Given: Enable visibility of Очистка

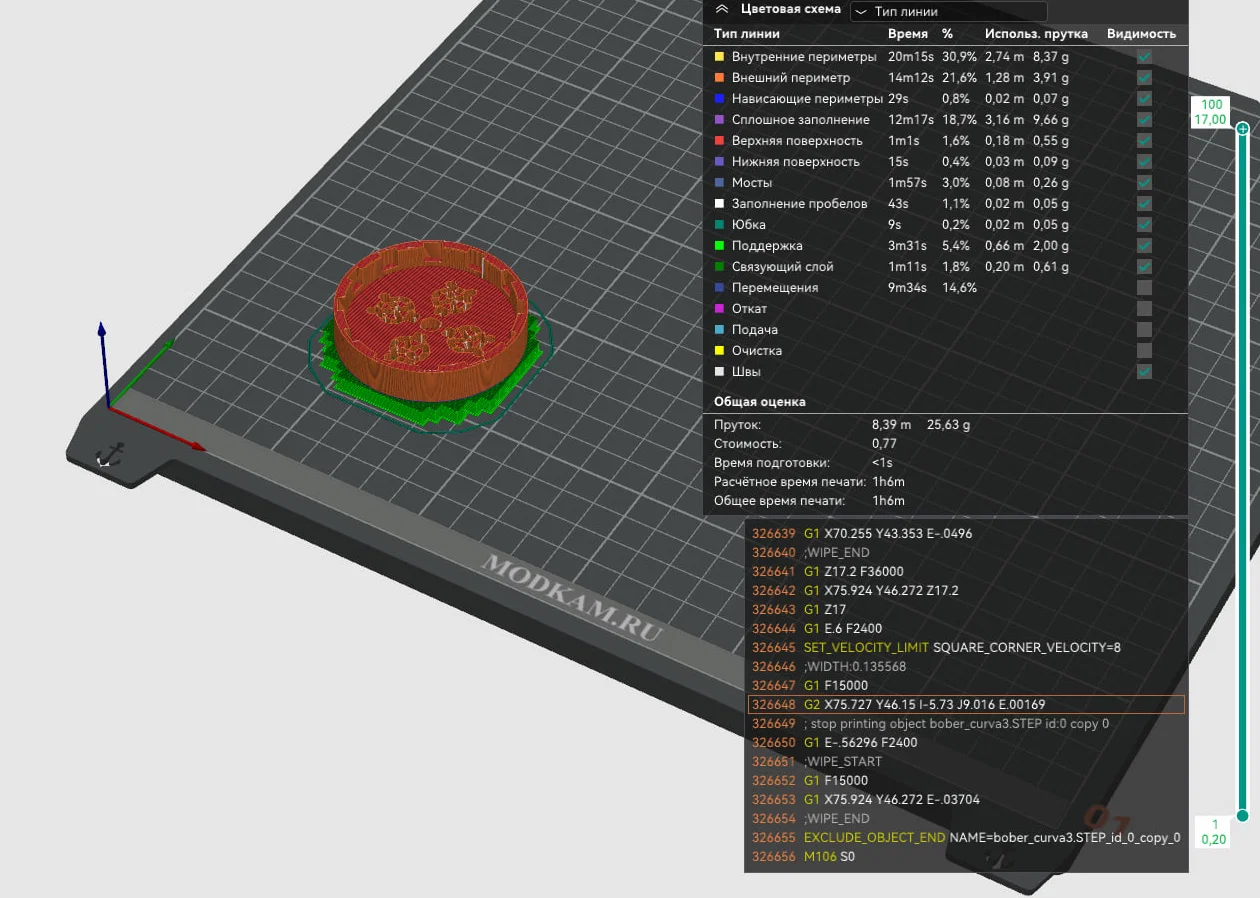Looking at the screenshot, I should (x=1144, y=351).
